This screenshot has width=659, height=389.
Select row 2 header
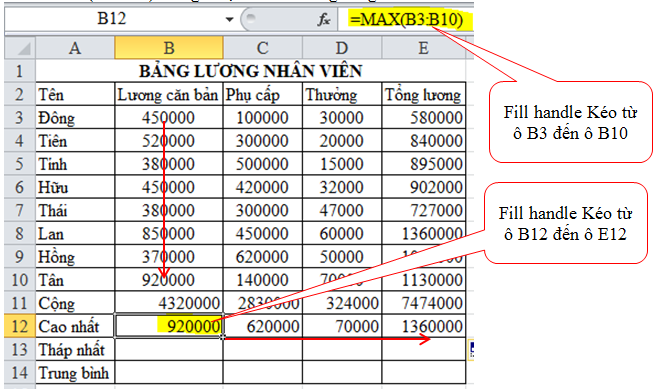tap(20, 94)
